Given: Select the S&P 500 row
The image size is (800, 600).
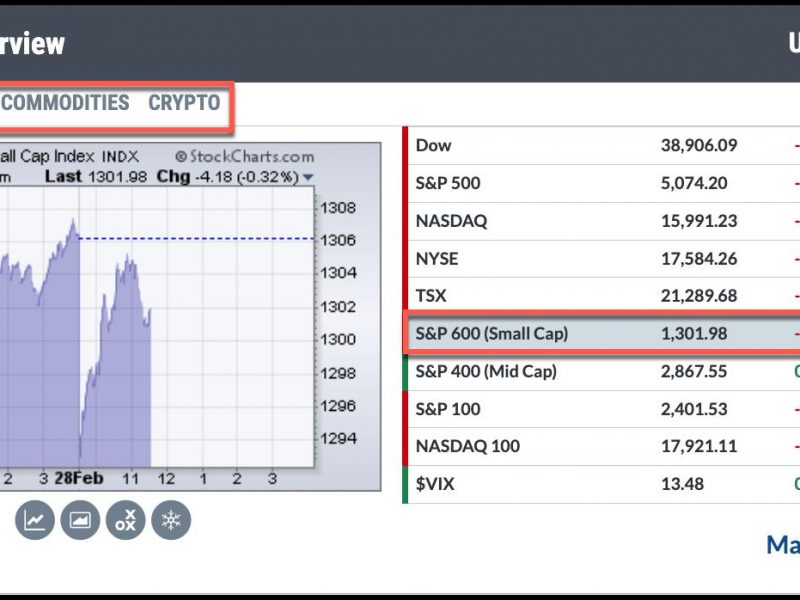Looking at the screenshot, I should (601, 183).
